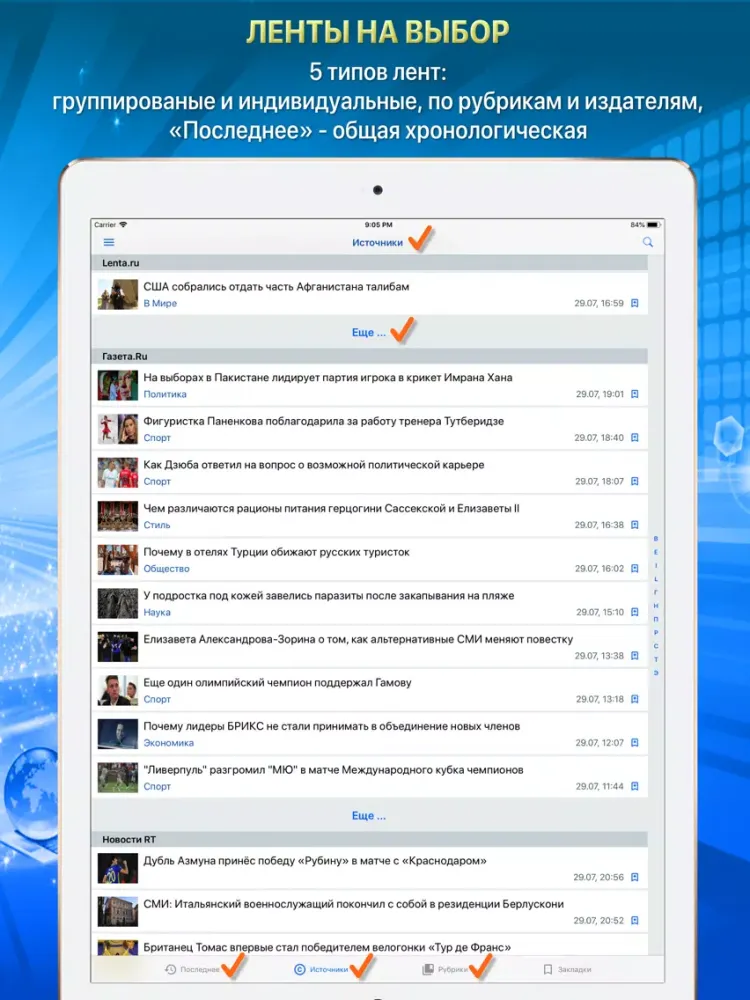This screenshot has width=750, height=1000.
Task: Open thumbnail of Пакистан выборы article
Action: [118, 385]
